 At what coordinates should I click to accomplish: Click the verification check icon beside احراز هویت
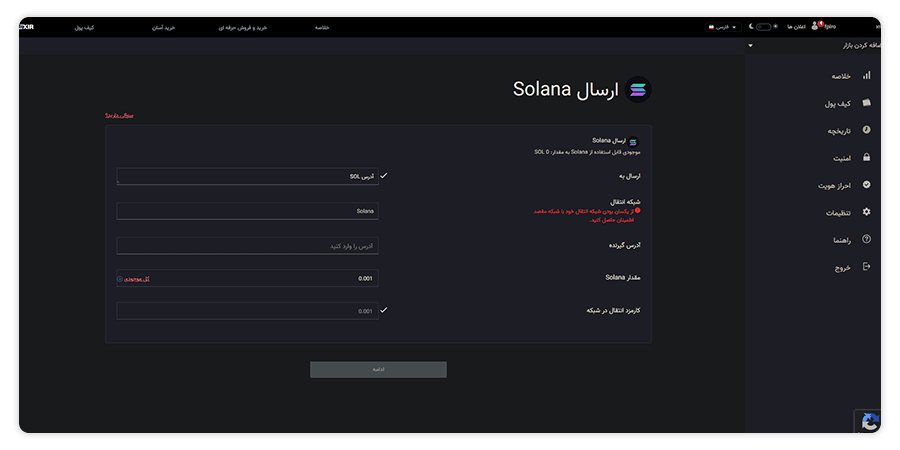point(867,185)
